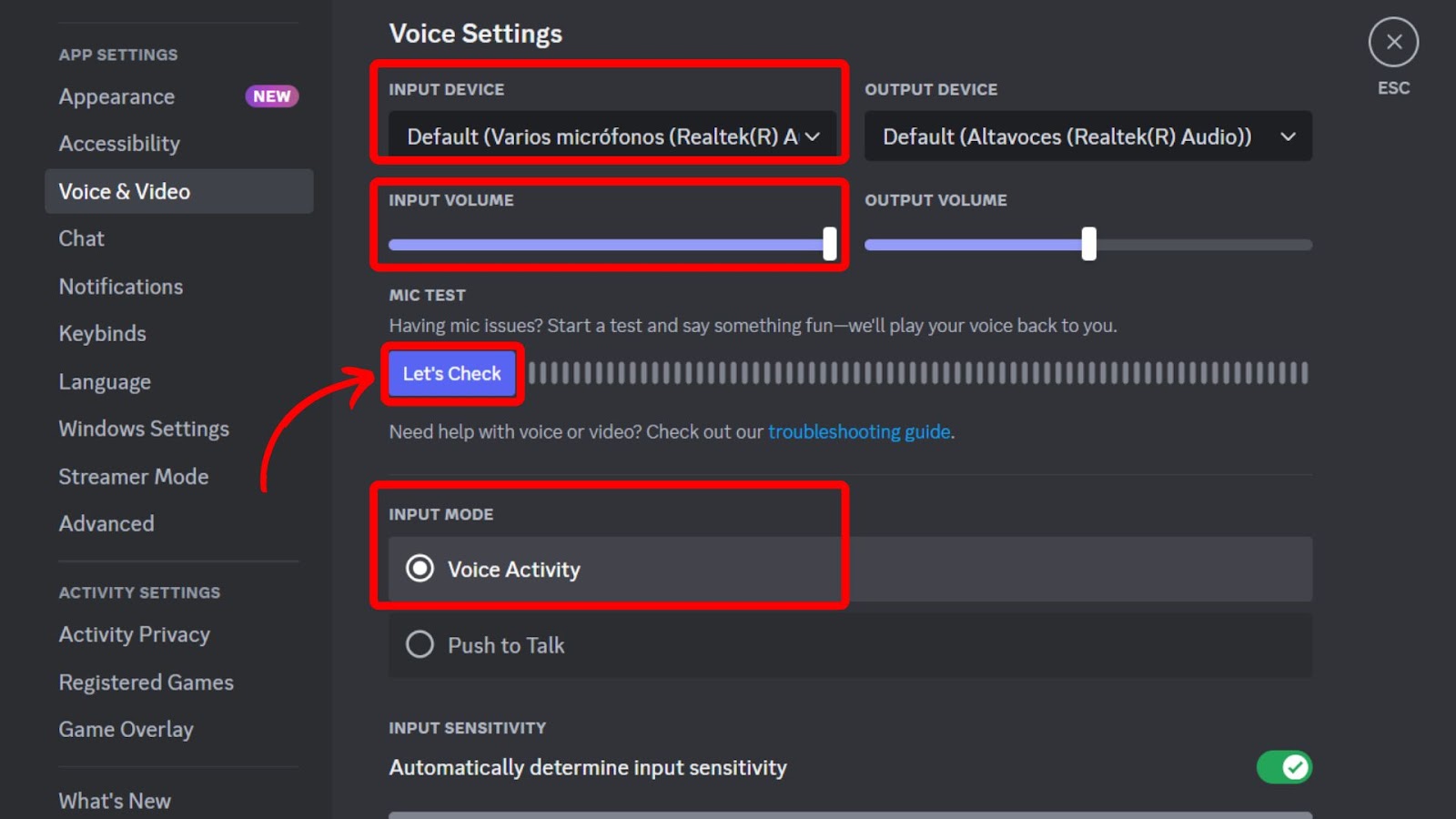
Task: Go to Notifications settings
Action: coord(121,287)
